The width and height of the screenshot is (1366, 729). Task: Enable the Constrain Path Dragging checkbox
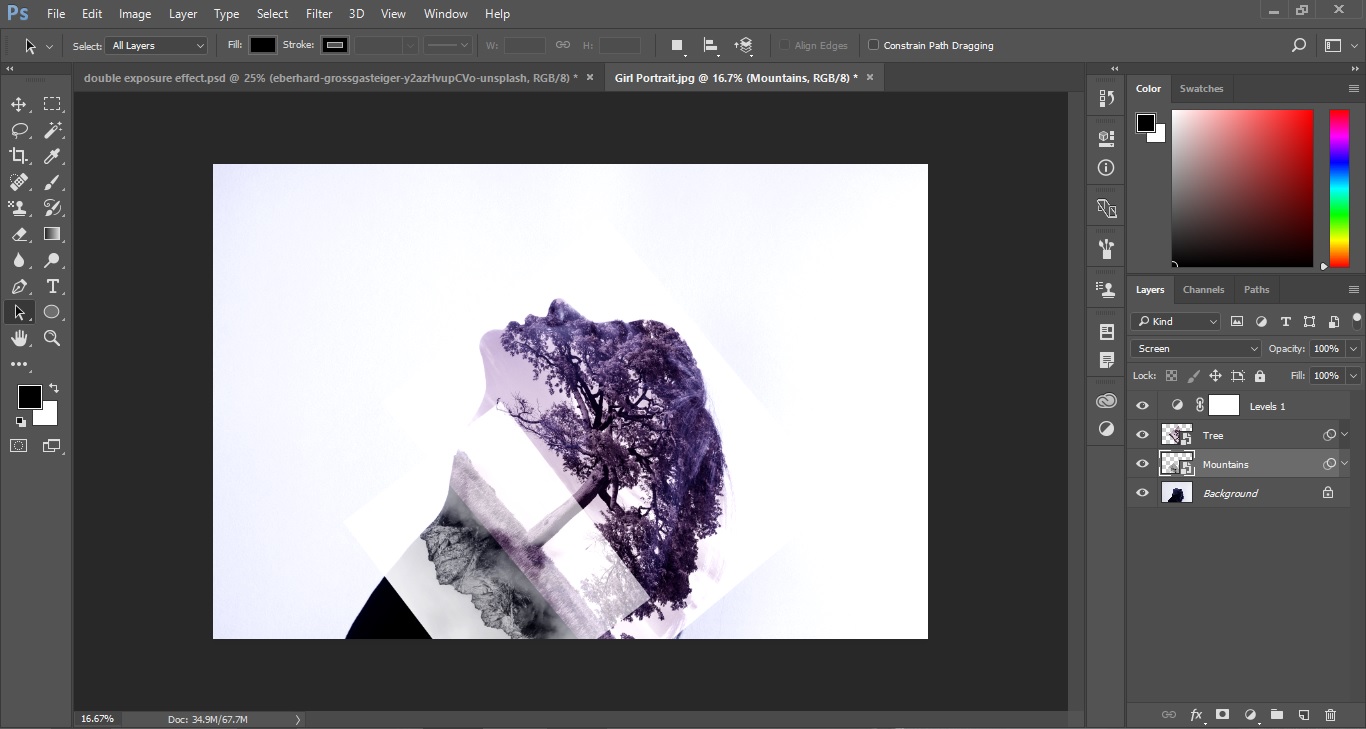point(875,45)
